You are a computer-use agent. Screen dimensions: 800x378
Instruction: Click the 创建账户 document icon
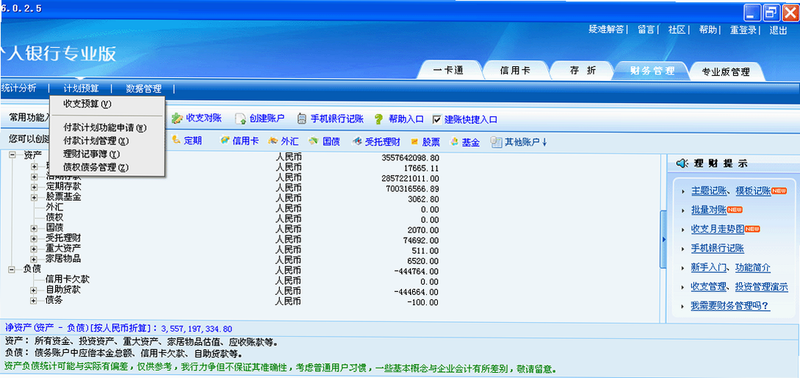(x=241, y=119)
